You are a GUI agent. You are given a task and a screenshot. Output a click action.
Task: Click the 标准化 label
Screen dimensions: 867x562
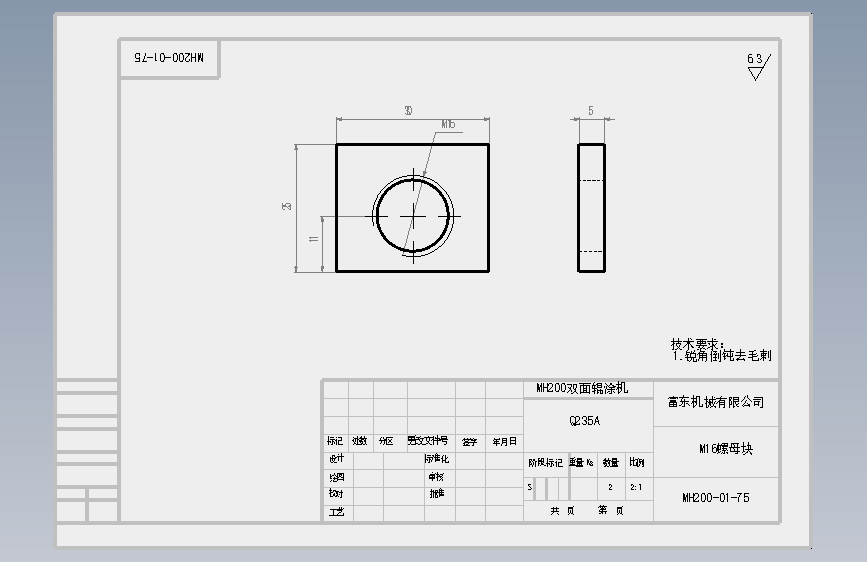point(436,459)
